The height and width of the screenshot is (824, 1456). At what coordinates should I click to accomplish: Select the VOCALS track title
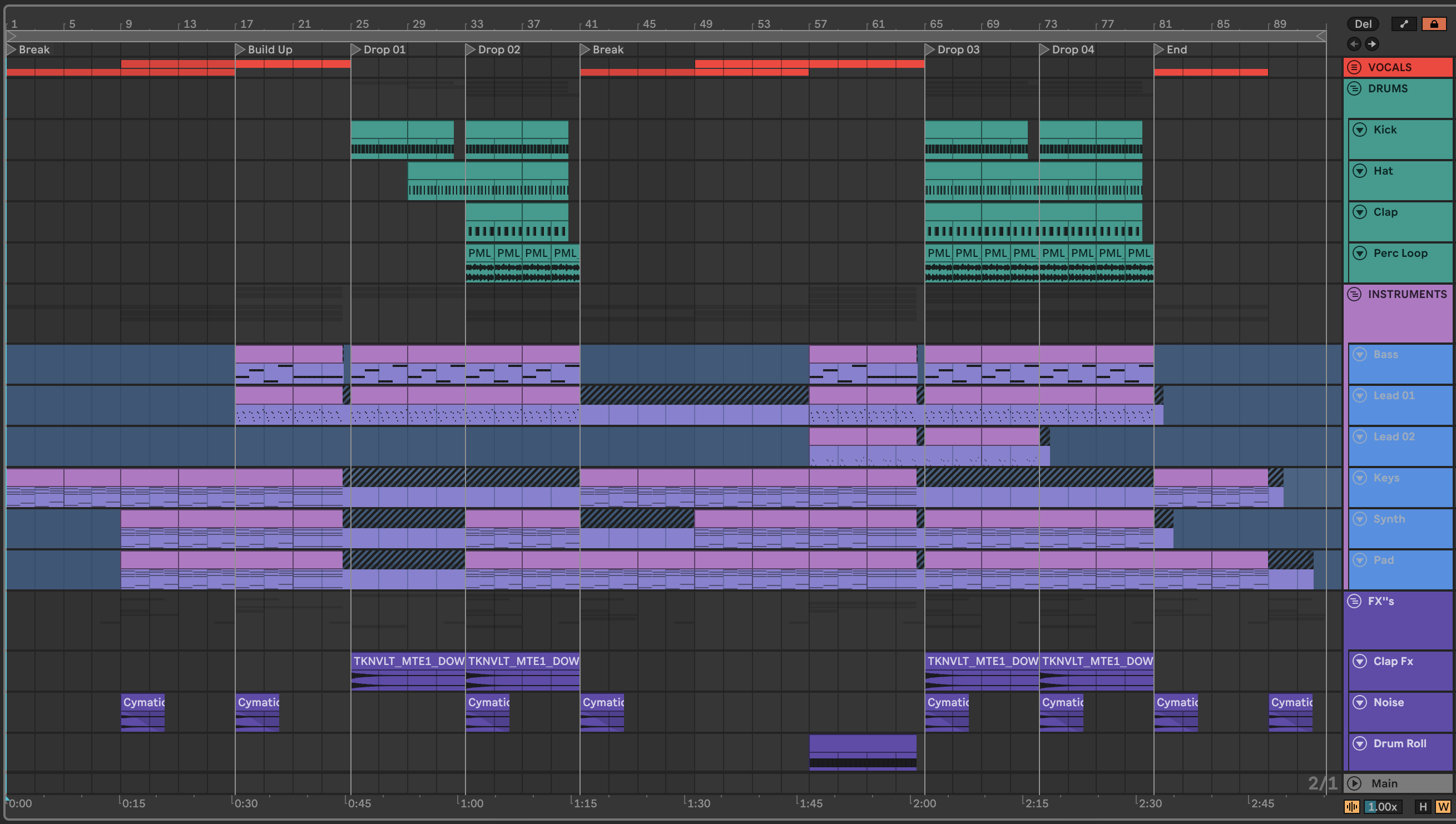[1389, 67]
